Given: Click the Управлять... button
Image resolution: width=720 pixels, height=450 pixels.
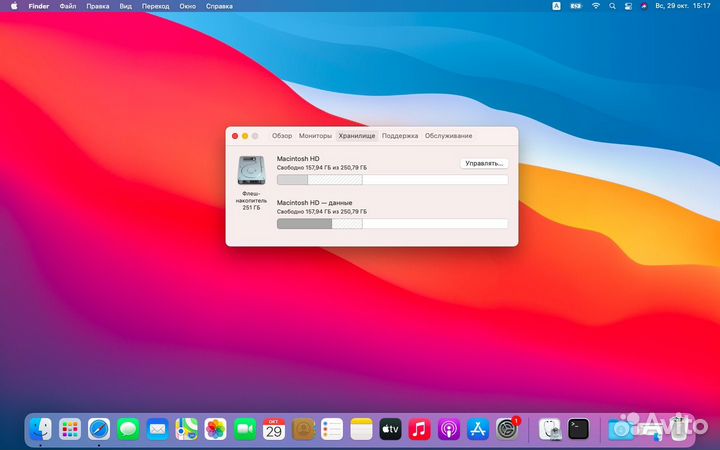Looking at the screenshot, I should pyautogui.click(x=484, y=163).
